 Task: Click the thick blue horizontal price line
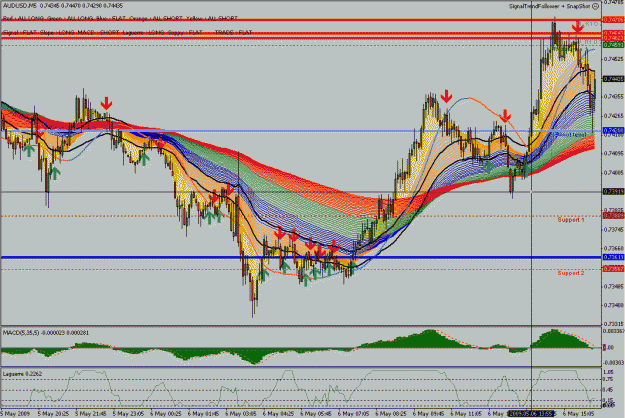301,257
